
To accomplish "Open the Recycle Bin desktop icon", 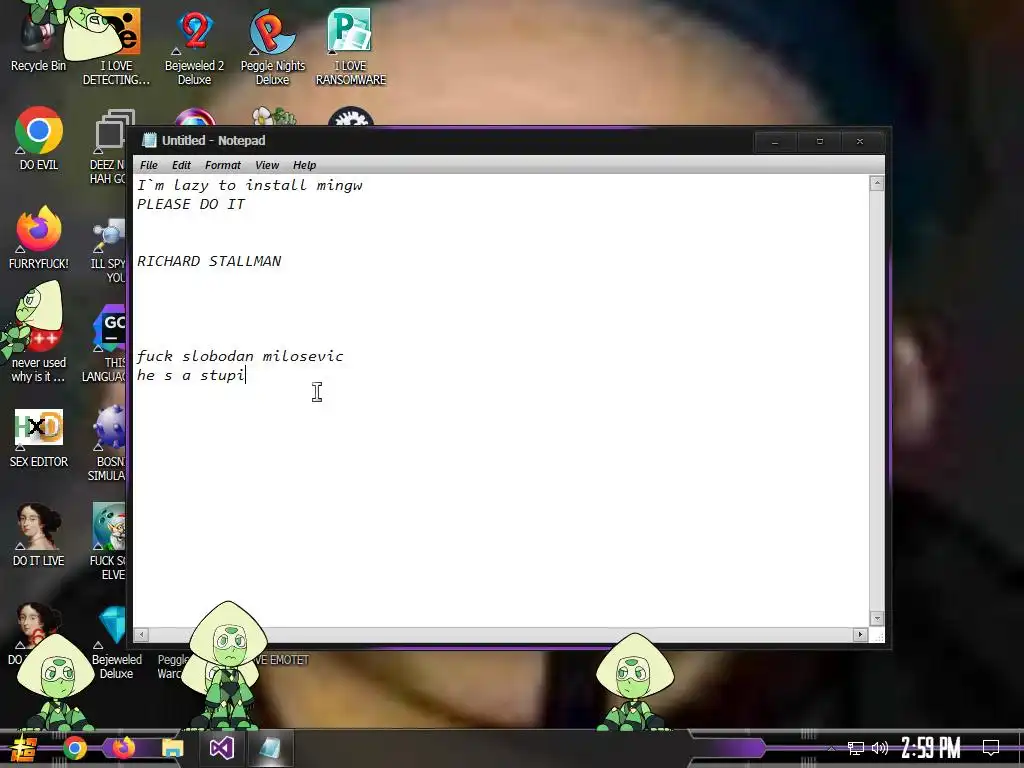I will tap(38, 39).
